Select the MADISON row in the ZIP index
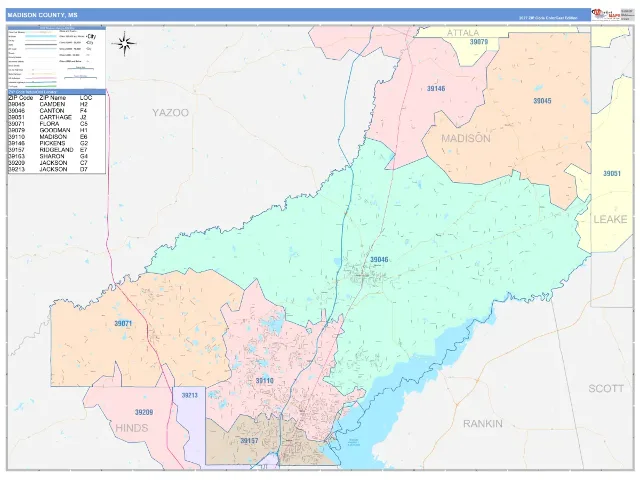Screen dimensions: 640x480 point(57,137)
